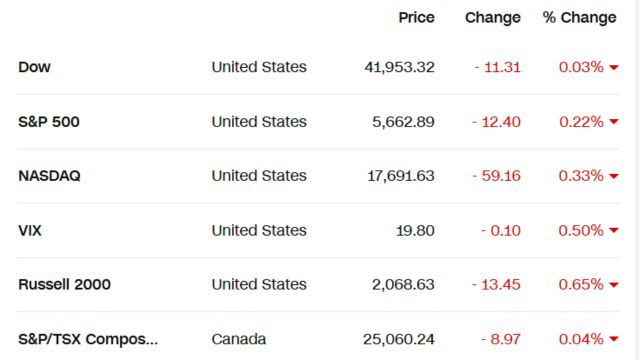Click the S&P/TSX Composite down arrow icon
The image size is (640, 360).
click(614, 339)
